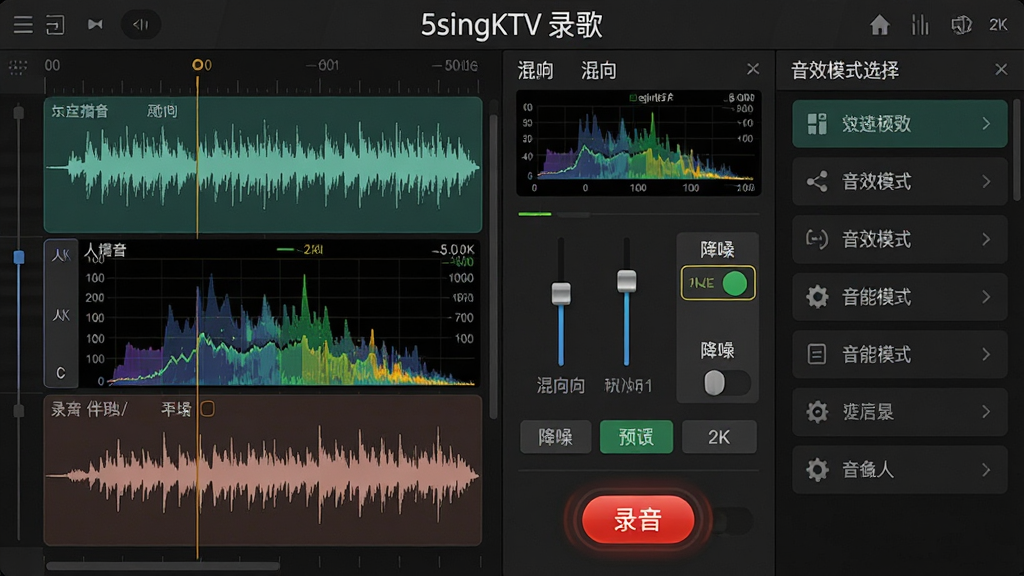Close the 混响 mixer panel
1024x576 pixels.
pos(753,69)
